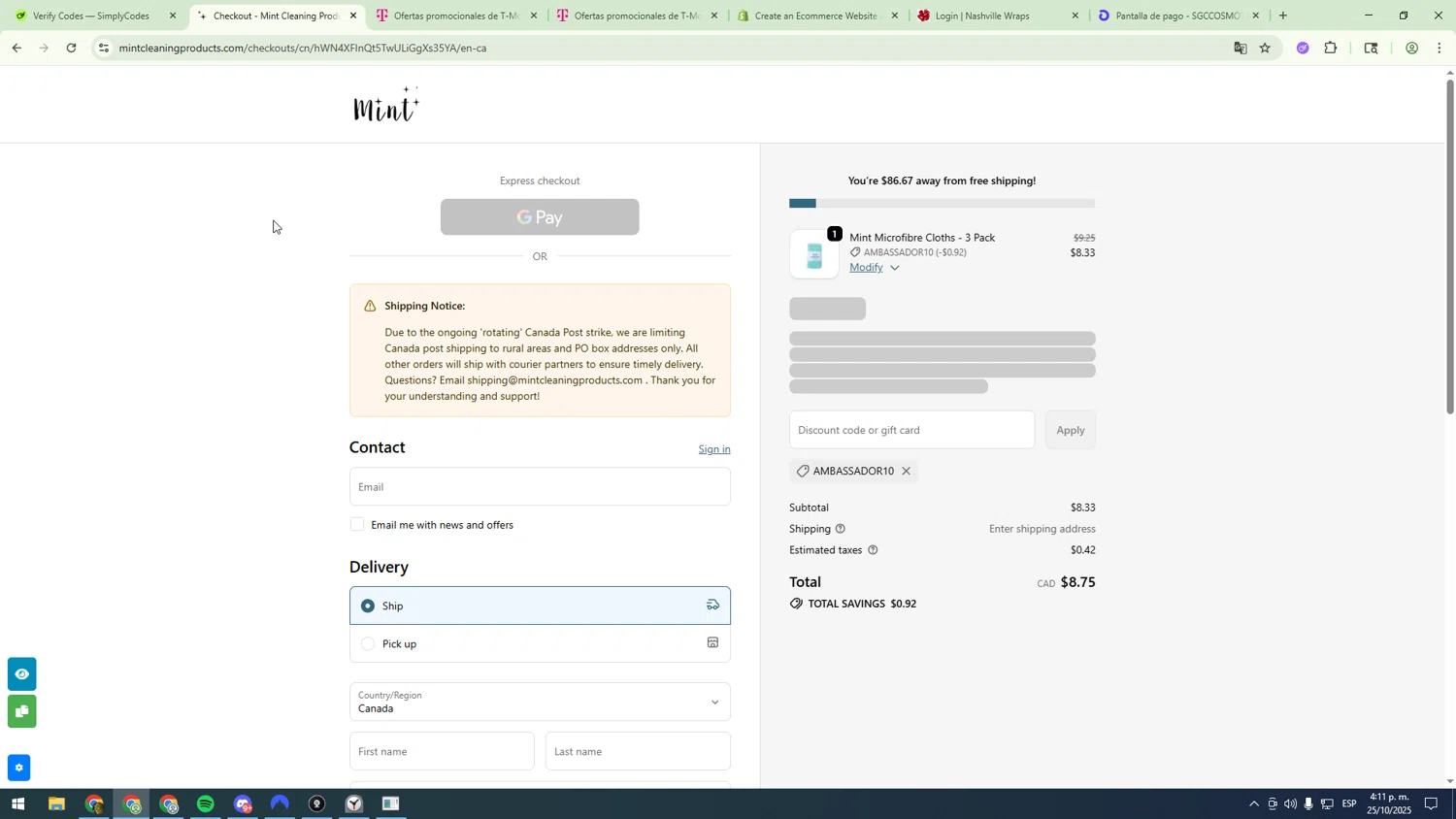Switch to Pantalla de pago SGCCOSMO tab

(x=1177, y=16)
